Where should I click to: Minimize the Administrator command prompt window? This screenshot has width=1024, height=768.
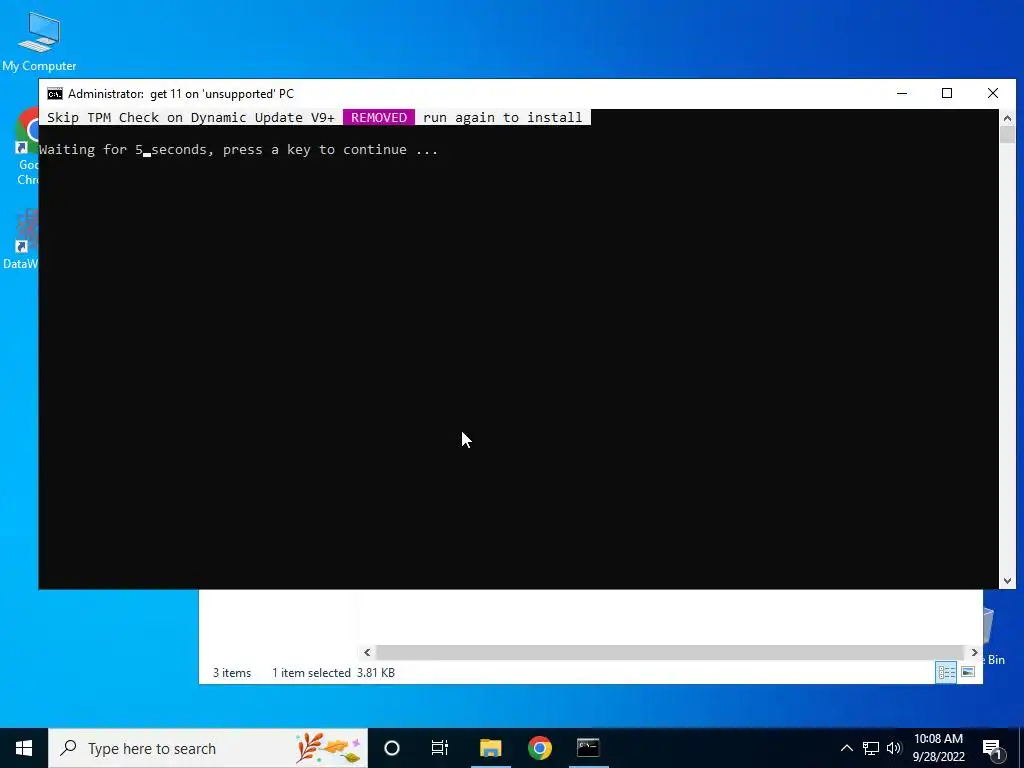click(902, 93)
